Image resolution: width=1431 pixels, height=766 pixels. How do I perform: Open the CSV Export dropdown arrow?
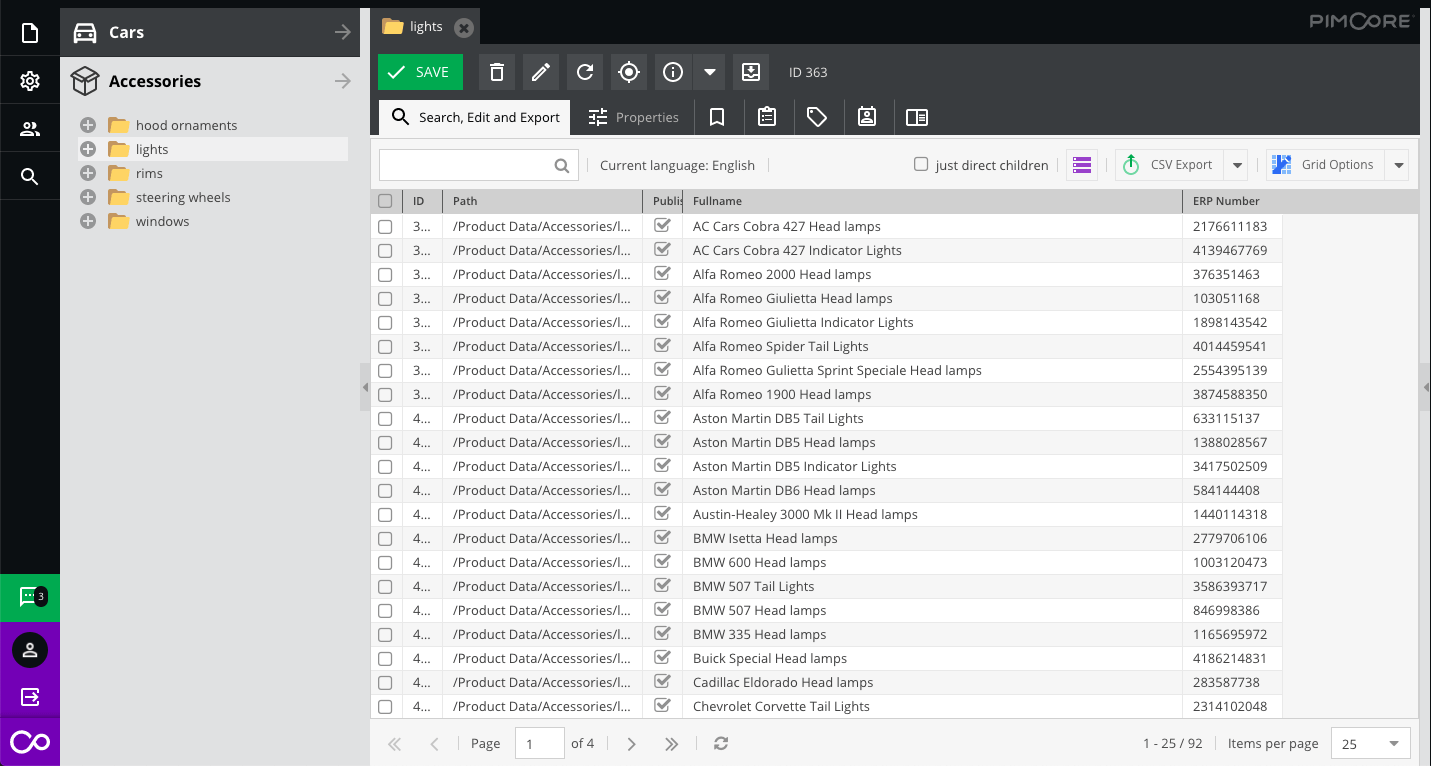coord(1237,165)
